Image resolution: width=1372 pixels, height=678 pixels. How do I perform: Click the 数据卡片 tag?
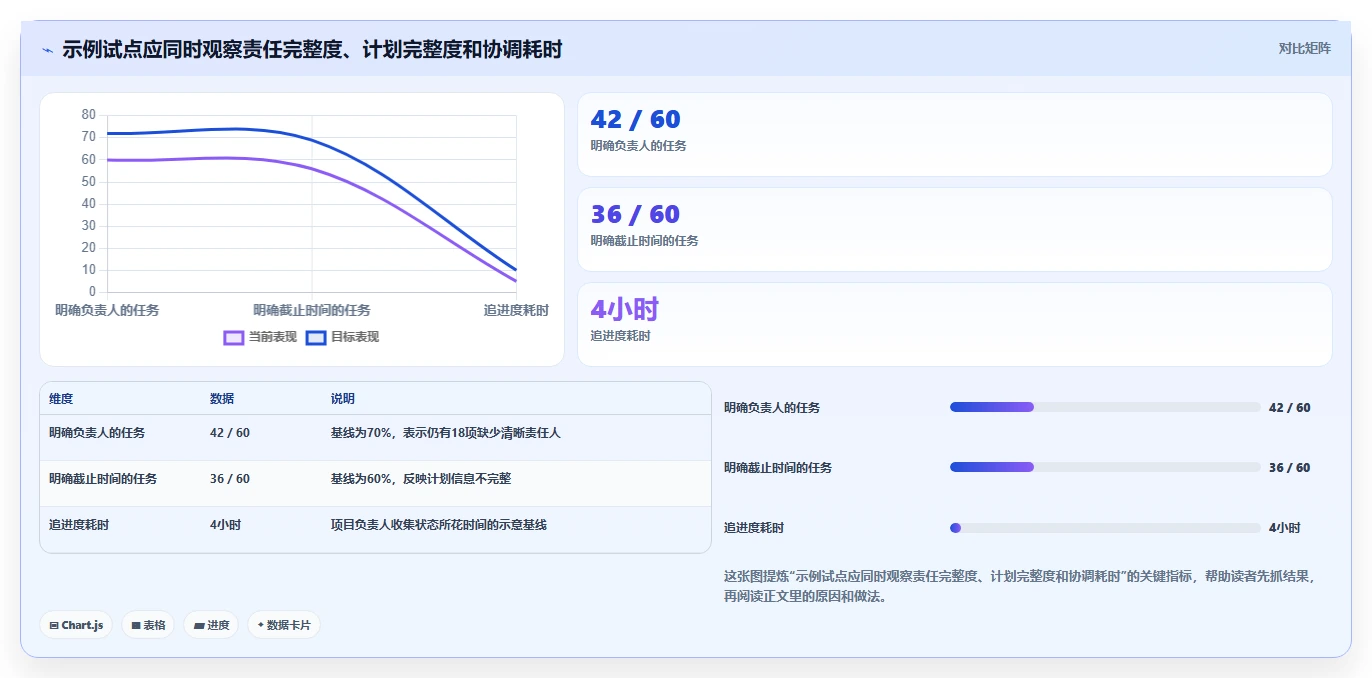tap(284, 625)
